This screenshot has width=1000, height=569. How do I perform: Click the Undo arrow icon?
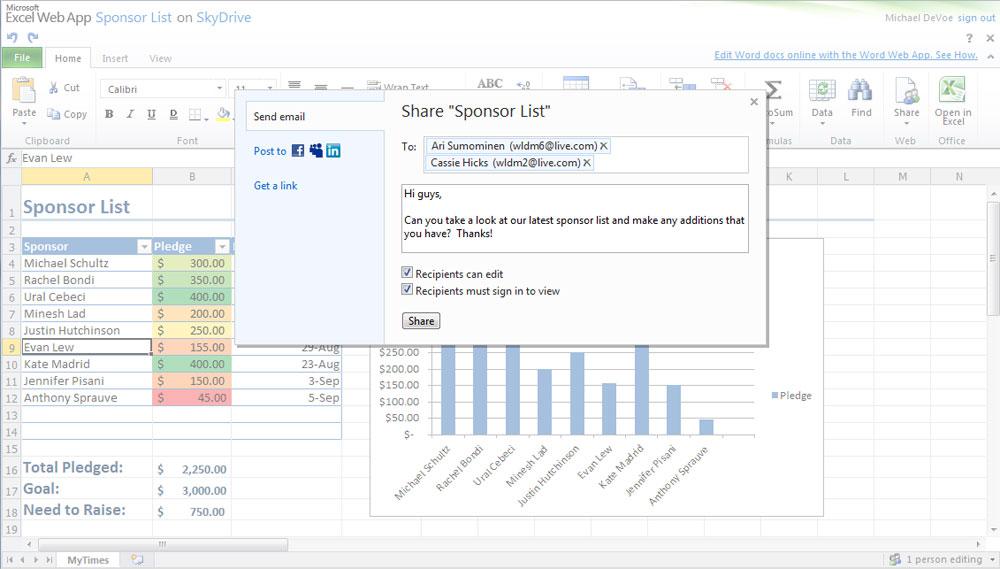pyautogui.click(x=11, y=38)
